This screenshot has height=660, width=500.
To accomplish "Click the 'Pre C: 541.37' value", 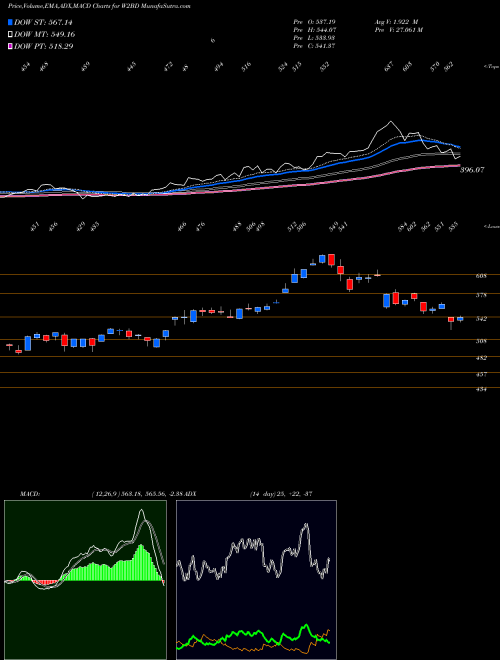I will pos(314,46).
